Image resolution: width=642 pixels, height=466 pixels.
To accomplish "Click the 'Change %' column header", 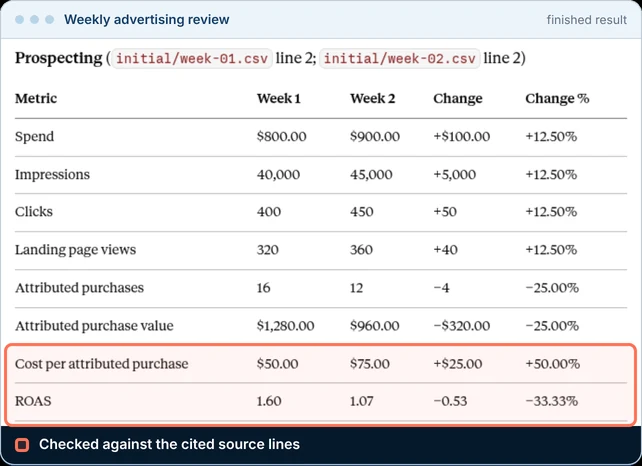I will tap(557, 99).
